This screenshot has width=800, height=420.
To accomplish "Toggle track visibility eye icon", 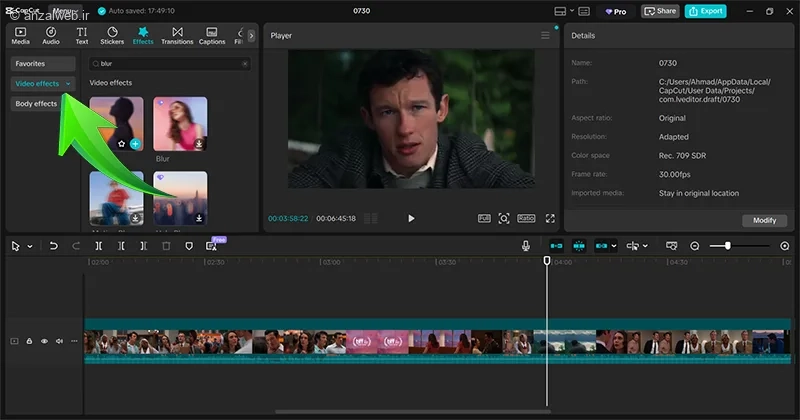I will point(44,341).
